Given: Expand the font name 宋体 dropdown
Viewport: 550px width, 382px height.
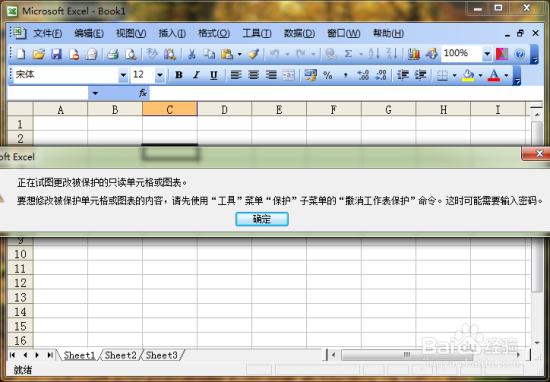Looking at the screenshot, I should (123, 75).
